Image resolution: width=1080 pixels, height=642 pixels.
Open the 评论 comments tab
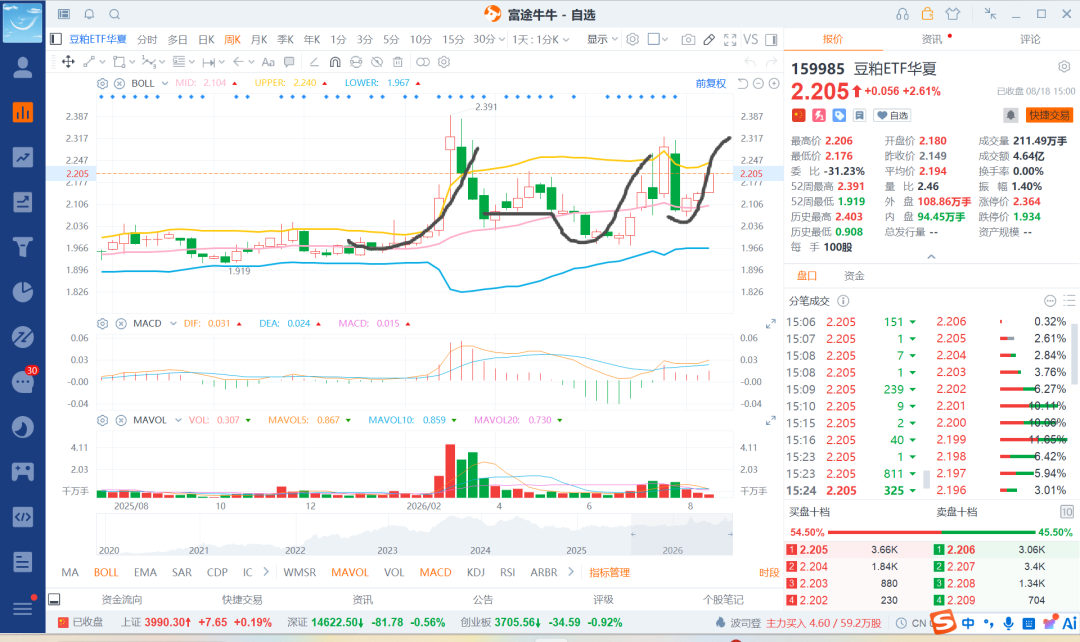(1030, 40)
